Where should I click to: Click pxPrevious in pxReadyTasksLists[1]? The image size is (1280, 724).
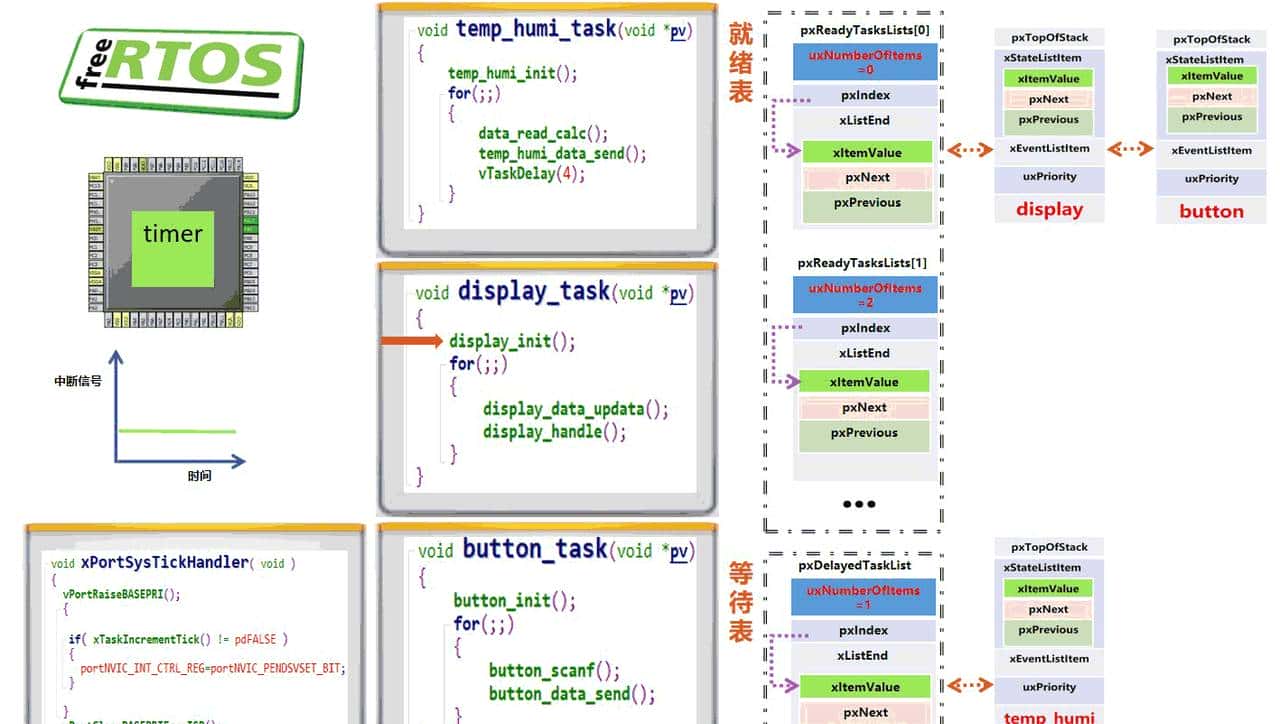[x=864, y=435]
